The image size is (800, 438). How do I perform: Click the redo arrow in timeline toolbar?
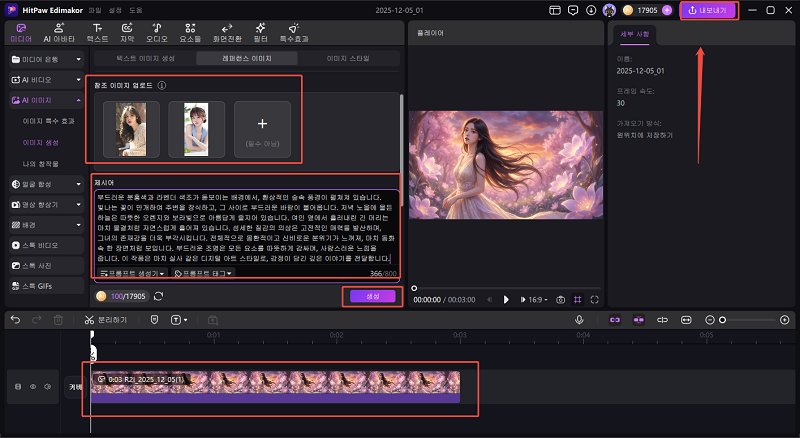(x=37, y=320)
